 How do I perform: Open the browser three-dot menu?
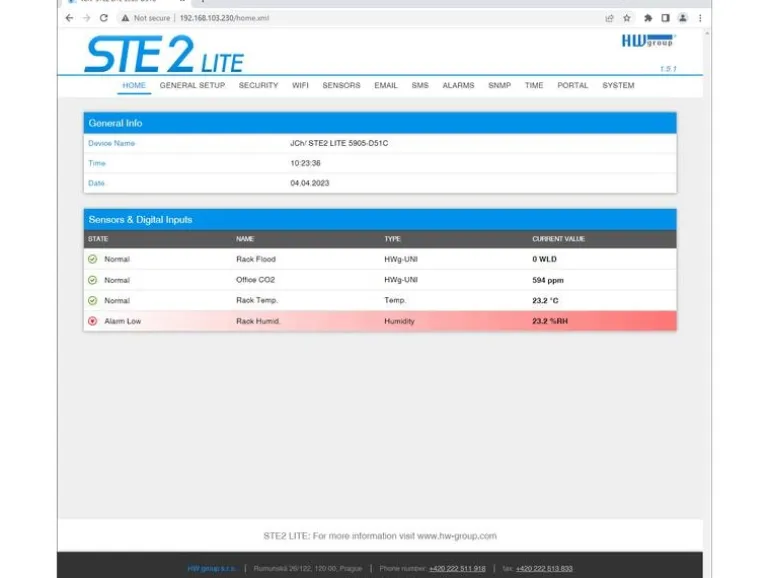coord(700,18)
